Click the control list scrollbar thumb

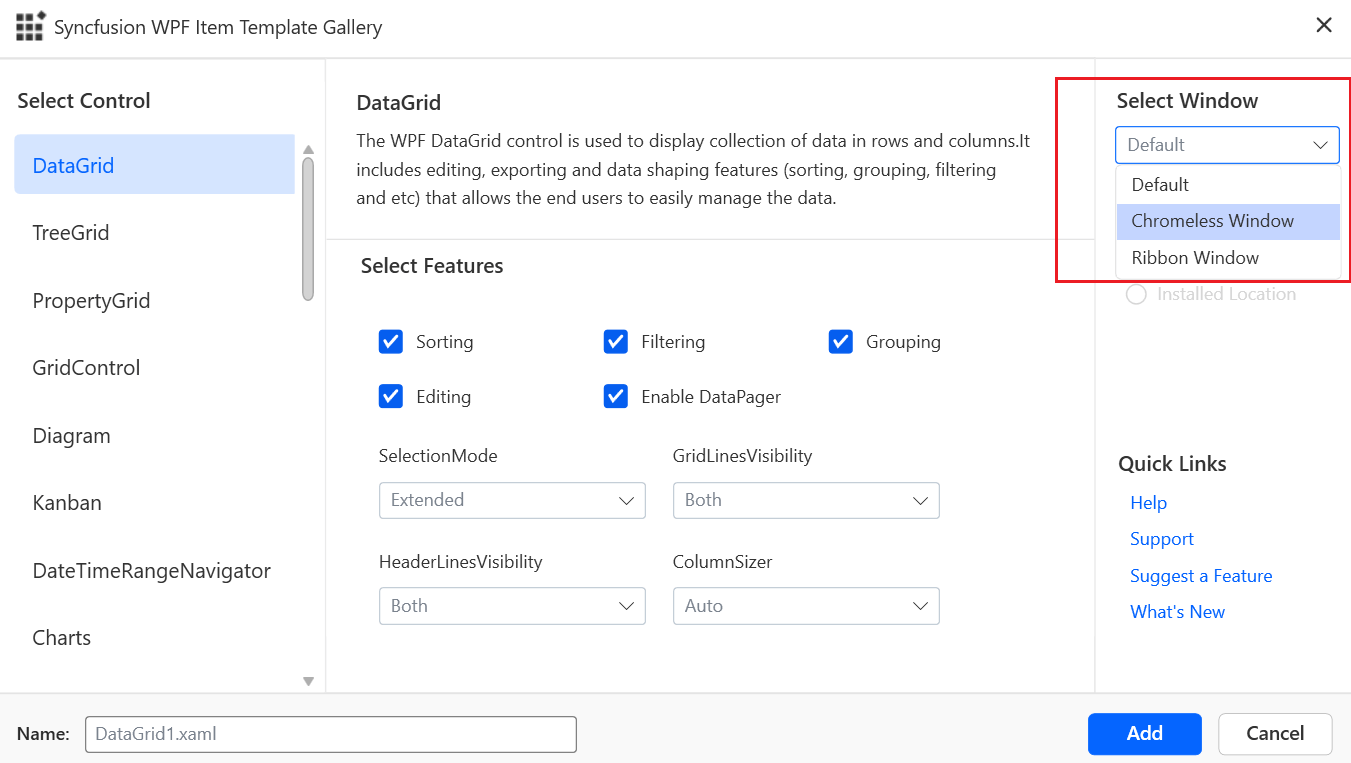(308, 228)
